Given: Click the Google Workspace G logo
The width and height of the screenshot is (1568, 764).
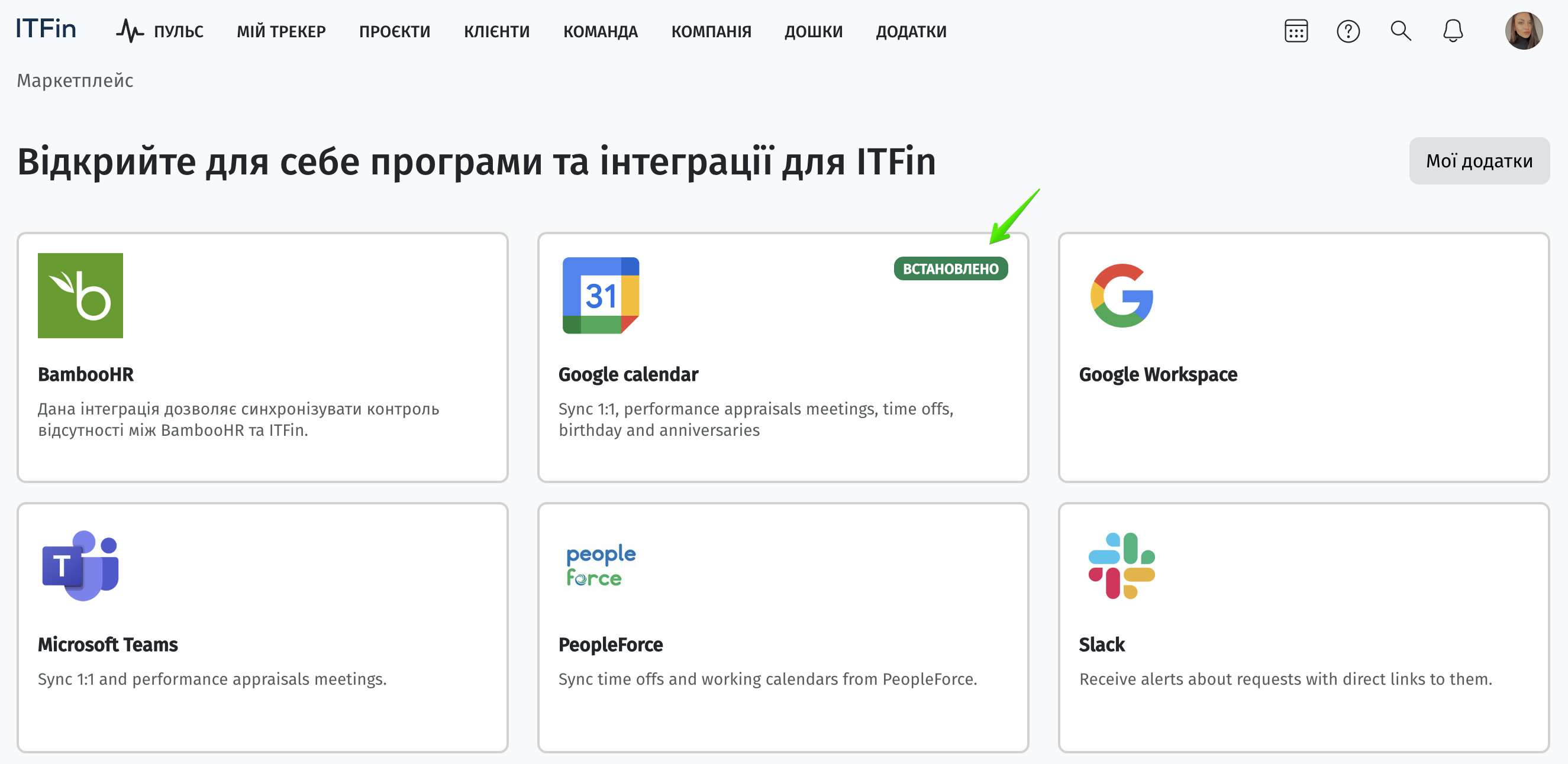Looking at the screenshot, I should point(1122,296).
